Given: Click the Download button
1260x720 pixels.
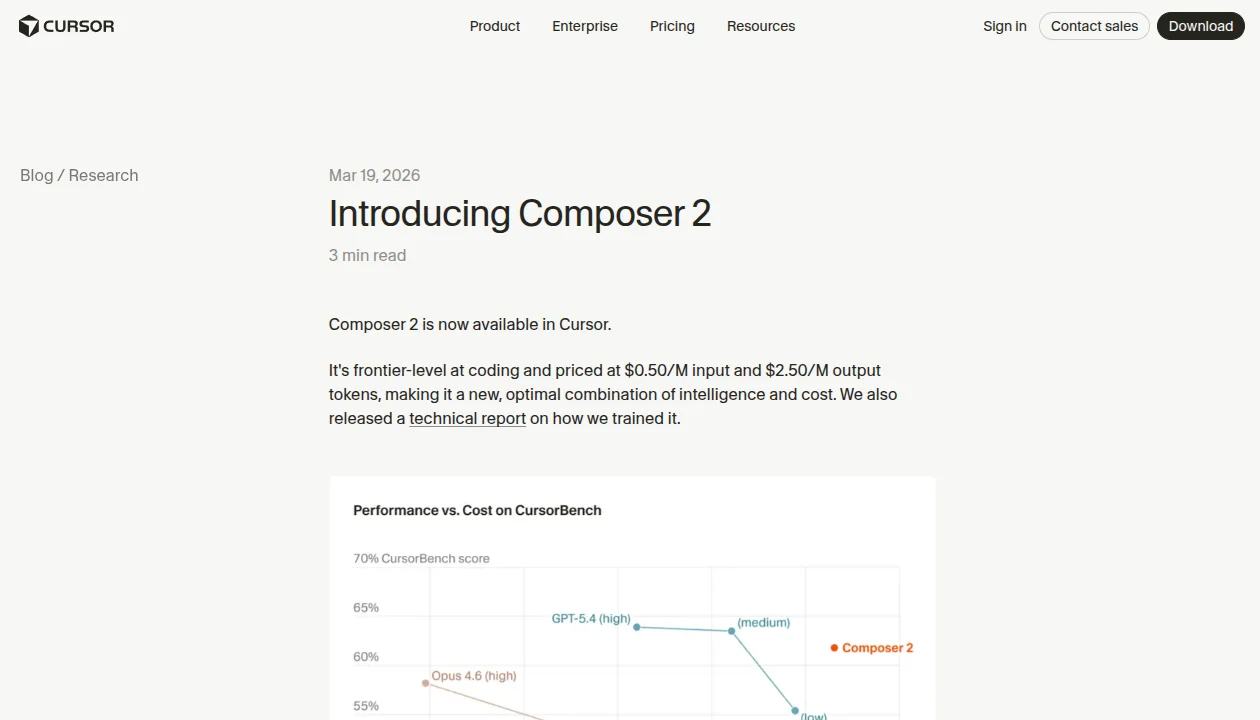Looking at the screenshot, I should pyautogui.click(x=1200, y=26).
